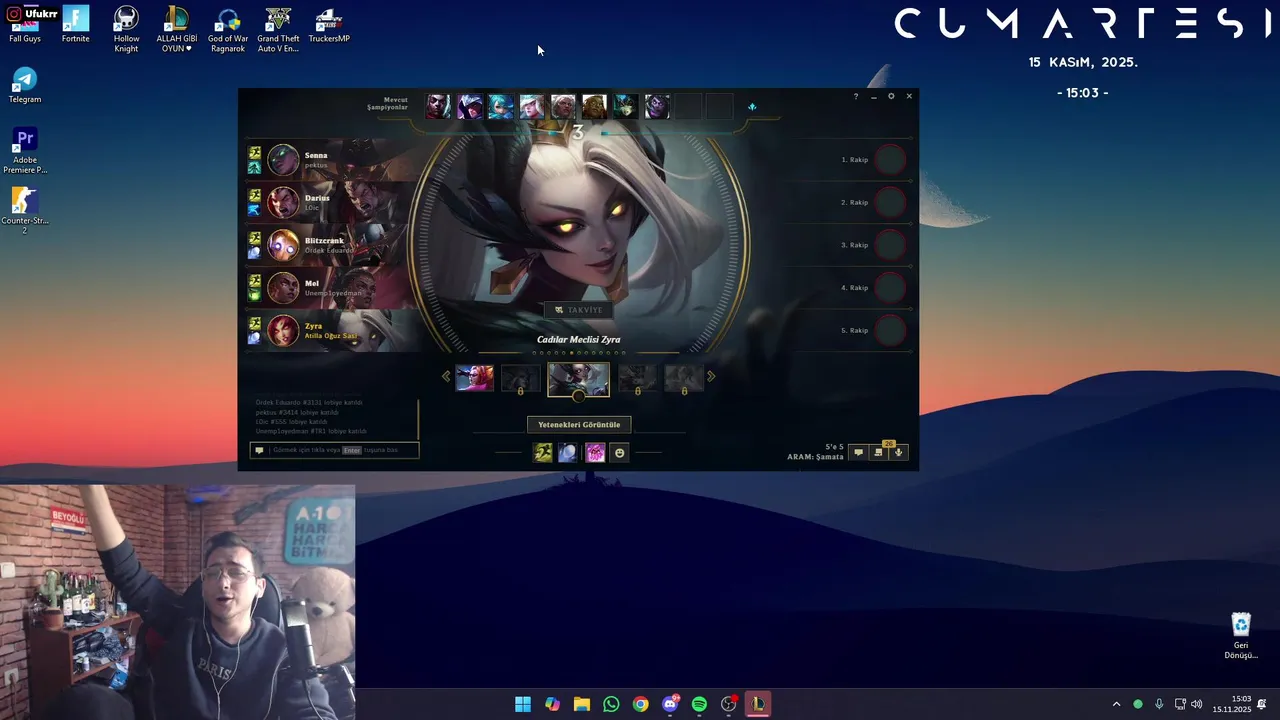Choose the white-haired champion fourth in bench

tap(532, 106)
